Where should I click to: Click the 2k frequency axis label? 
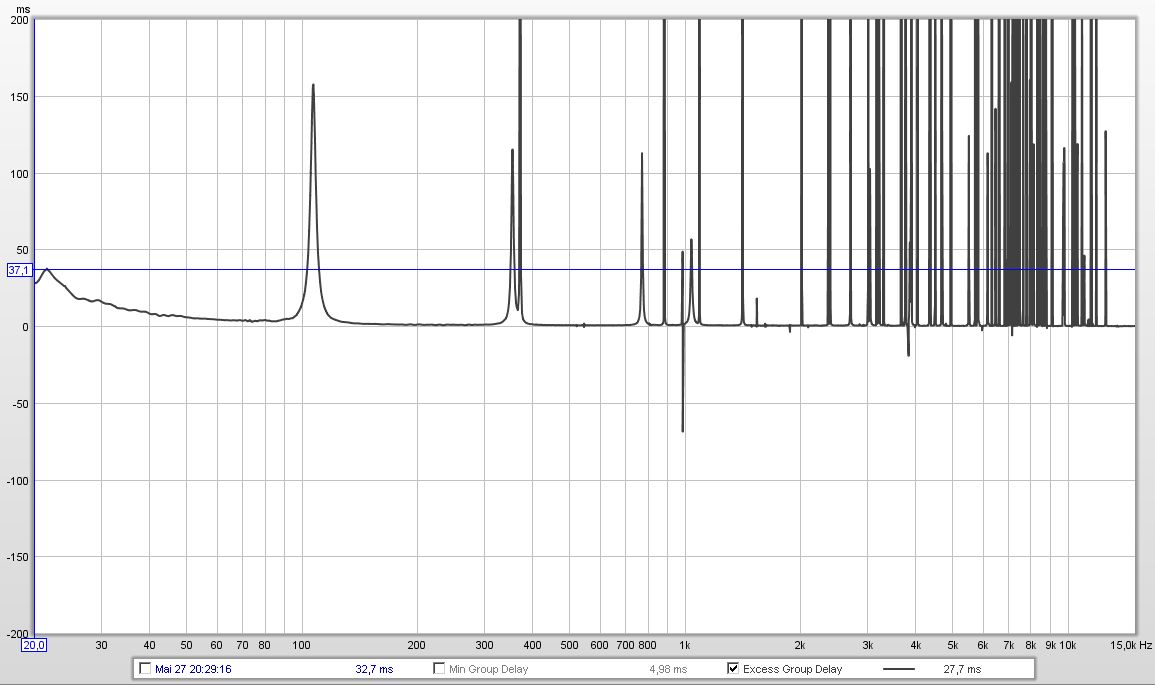799,645
